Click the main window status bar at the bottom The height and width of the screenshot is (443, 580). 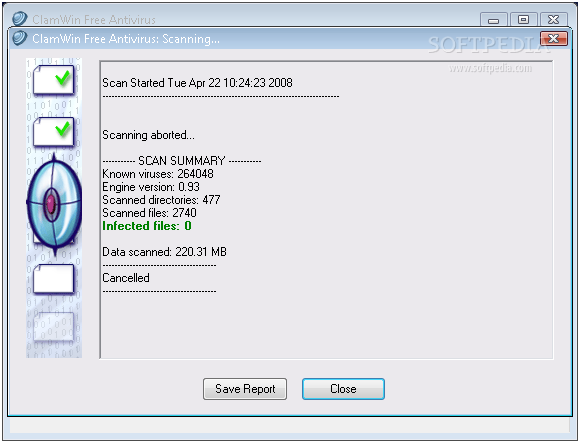(289, 426)
